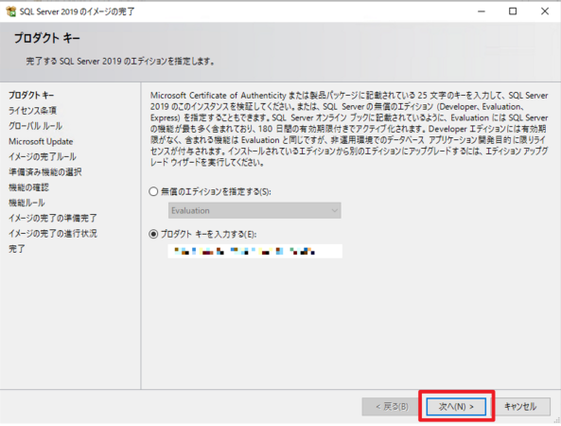Close the SQL Server setup window
This screenshot has width=561, height=426.
point(545,11)
